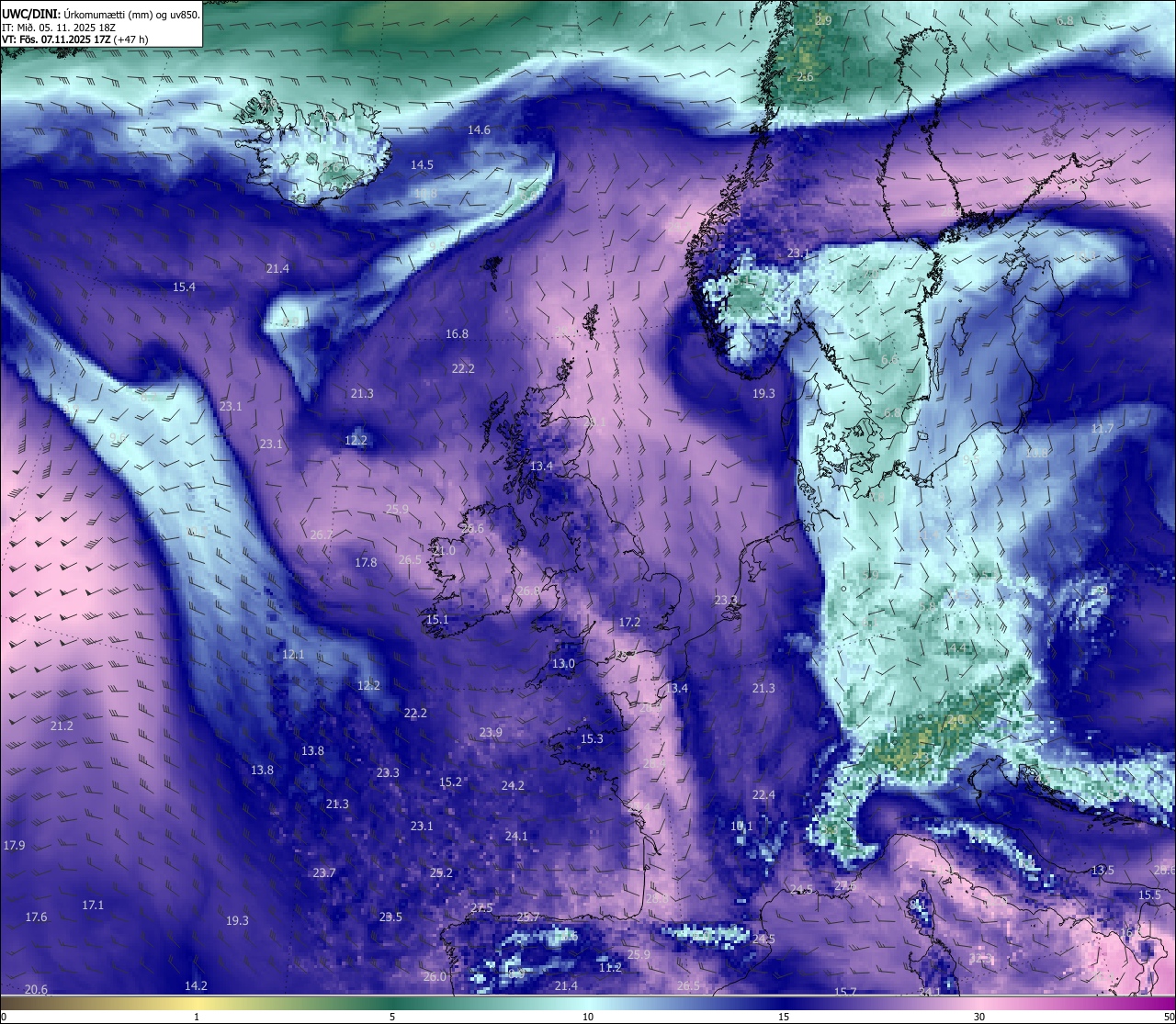Select the 15.2 value label
The width and height of the screenshot is (1176, 1024).
(450, 782)
